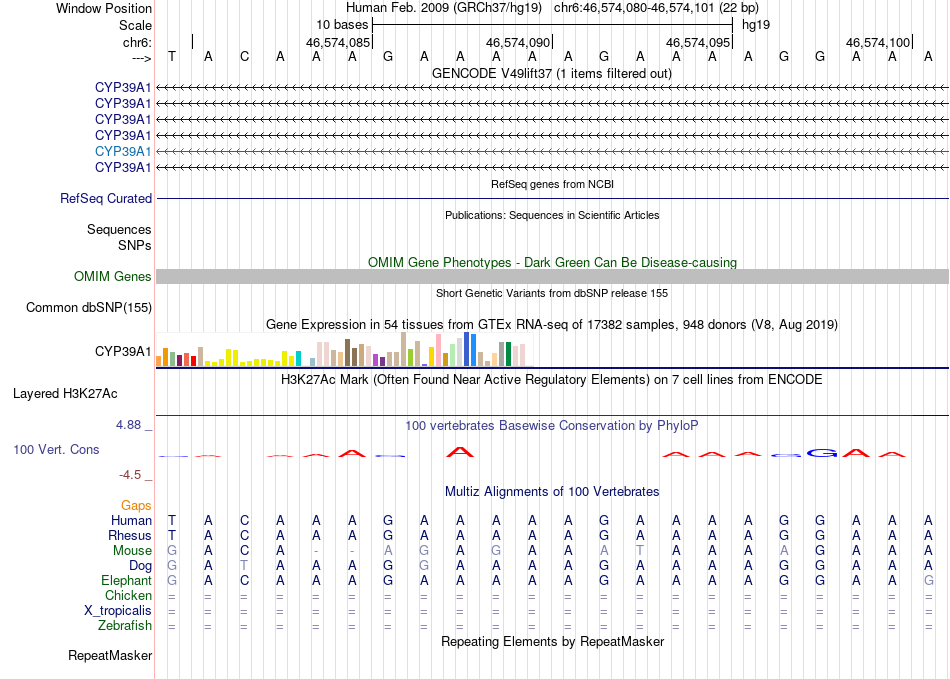The width and height of the screenshot is (950, 679).
Task: Open the H3K27Ac Mark track title
Action: (552, 380)
